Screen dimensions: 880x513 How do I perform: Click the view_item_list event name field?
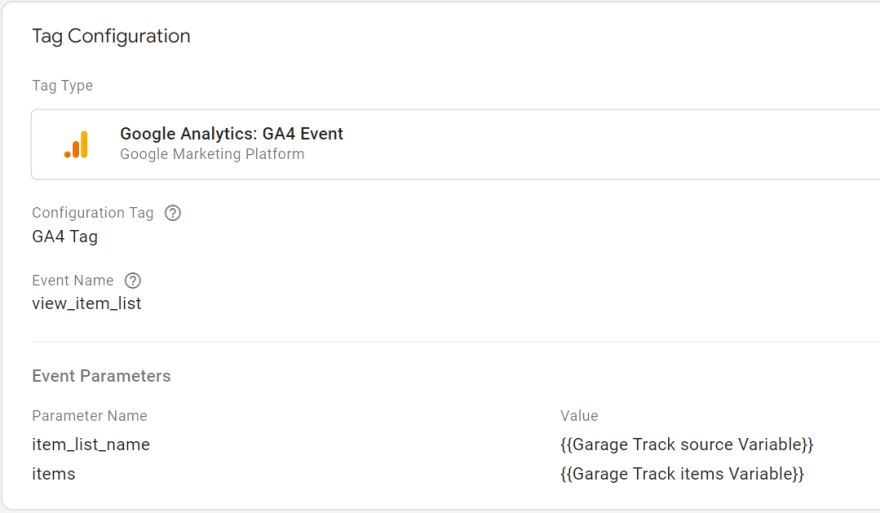click(x=87, y=303)
